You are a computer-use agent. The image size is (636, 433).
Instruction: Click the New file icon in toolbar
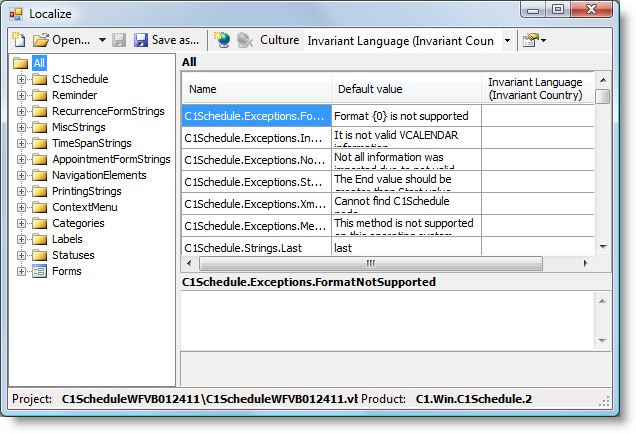[19, 41]
